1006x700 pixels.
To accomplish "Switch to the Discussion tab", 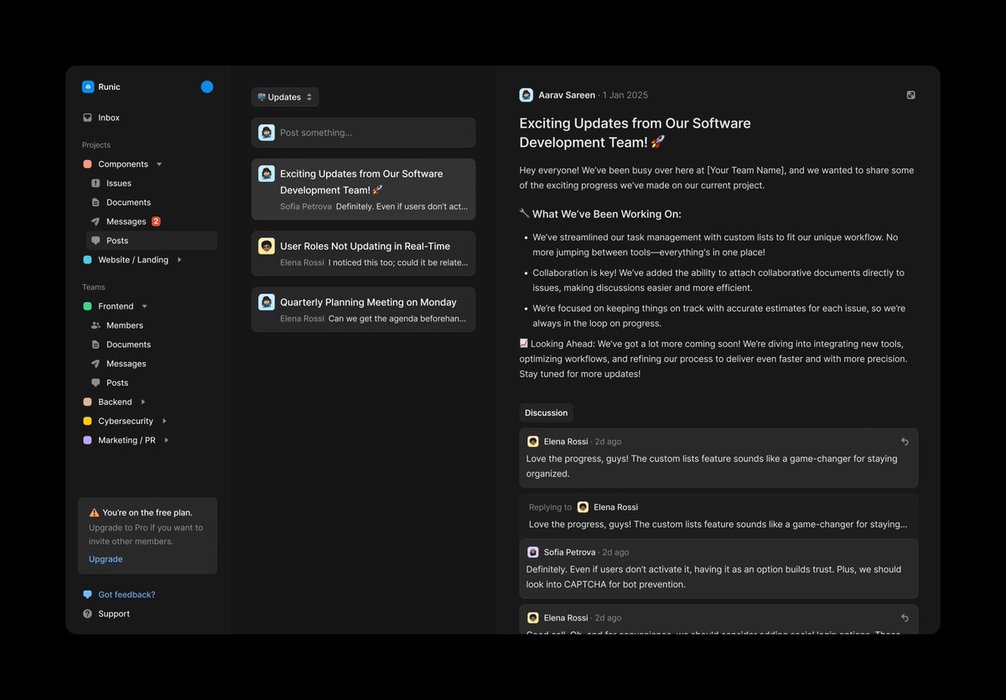I will coord(546,413).
